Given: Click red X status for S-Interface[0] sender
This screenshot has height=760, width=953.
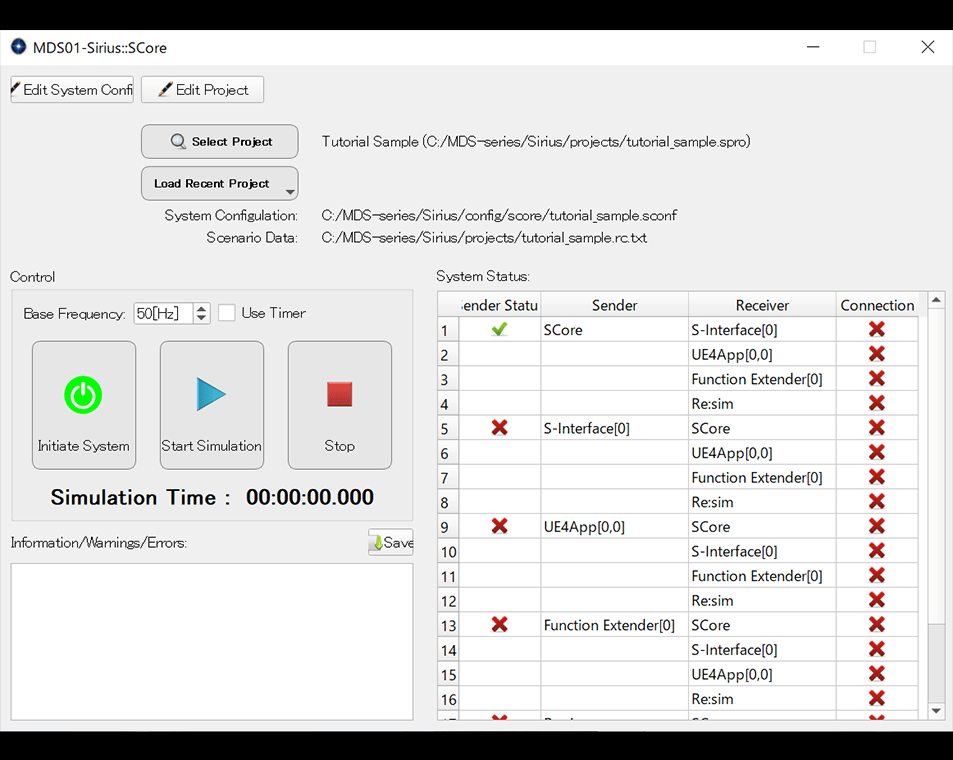Looking at the screenshot, I should pyautogui.click(x=499, y=428).
